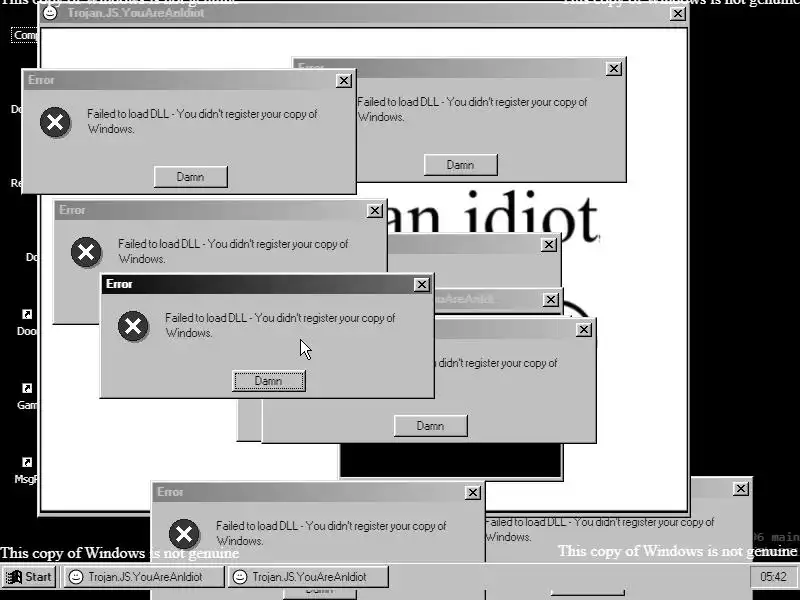Click Damn in the active Error dialog
Viewport: 800px width, 600px height.
coord(269,381)
